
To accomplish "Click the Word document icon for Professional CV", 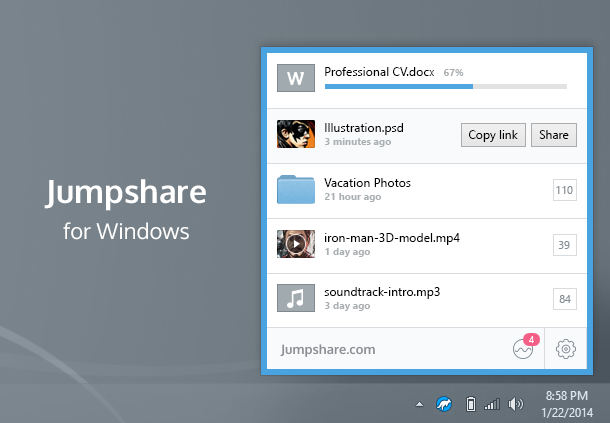I will point(295,79).
